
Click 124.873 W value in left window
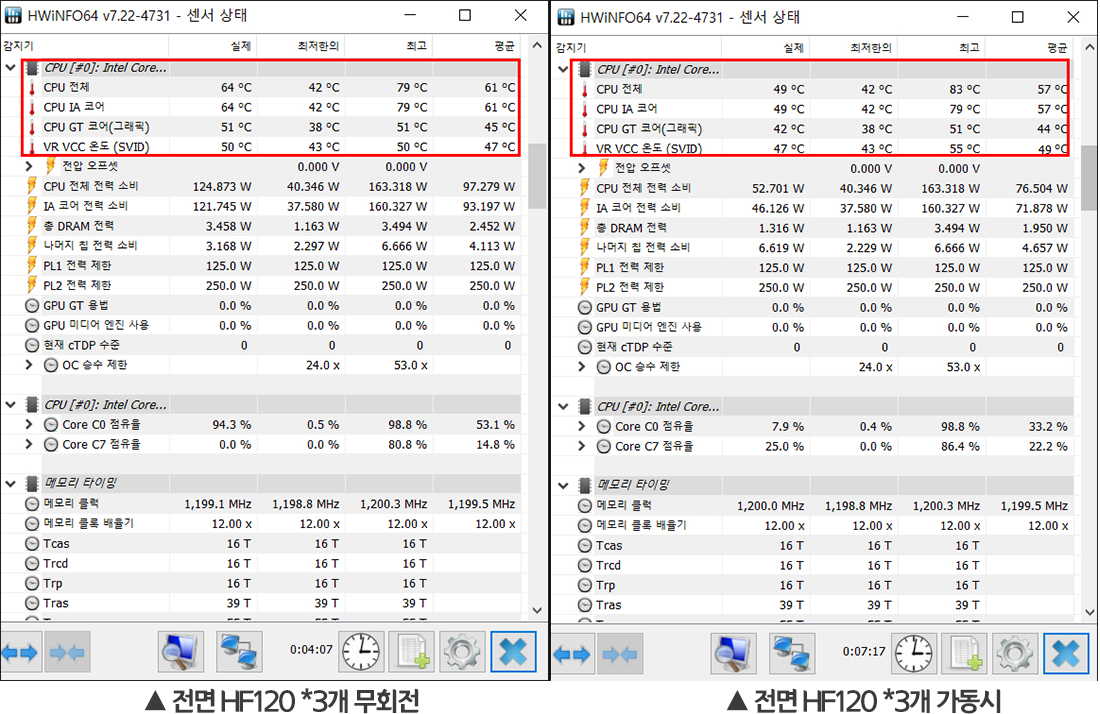(222, 187)
